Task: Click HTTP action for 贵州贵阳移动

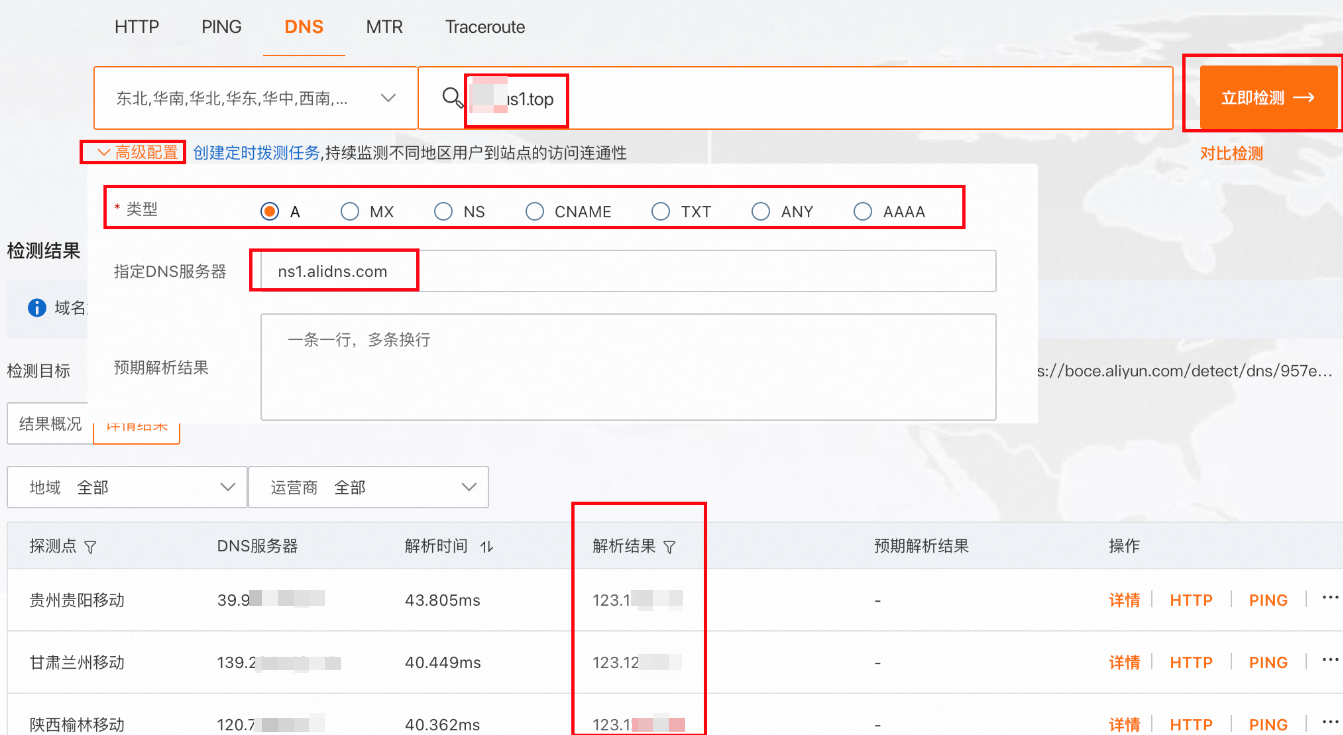Action: (1191, 600)
